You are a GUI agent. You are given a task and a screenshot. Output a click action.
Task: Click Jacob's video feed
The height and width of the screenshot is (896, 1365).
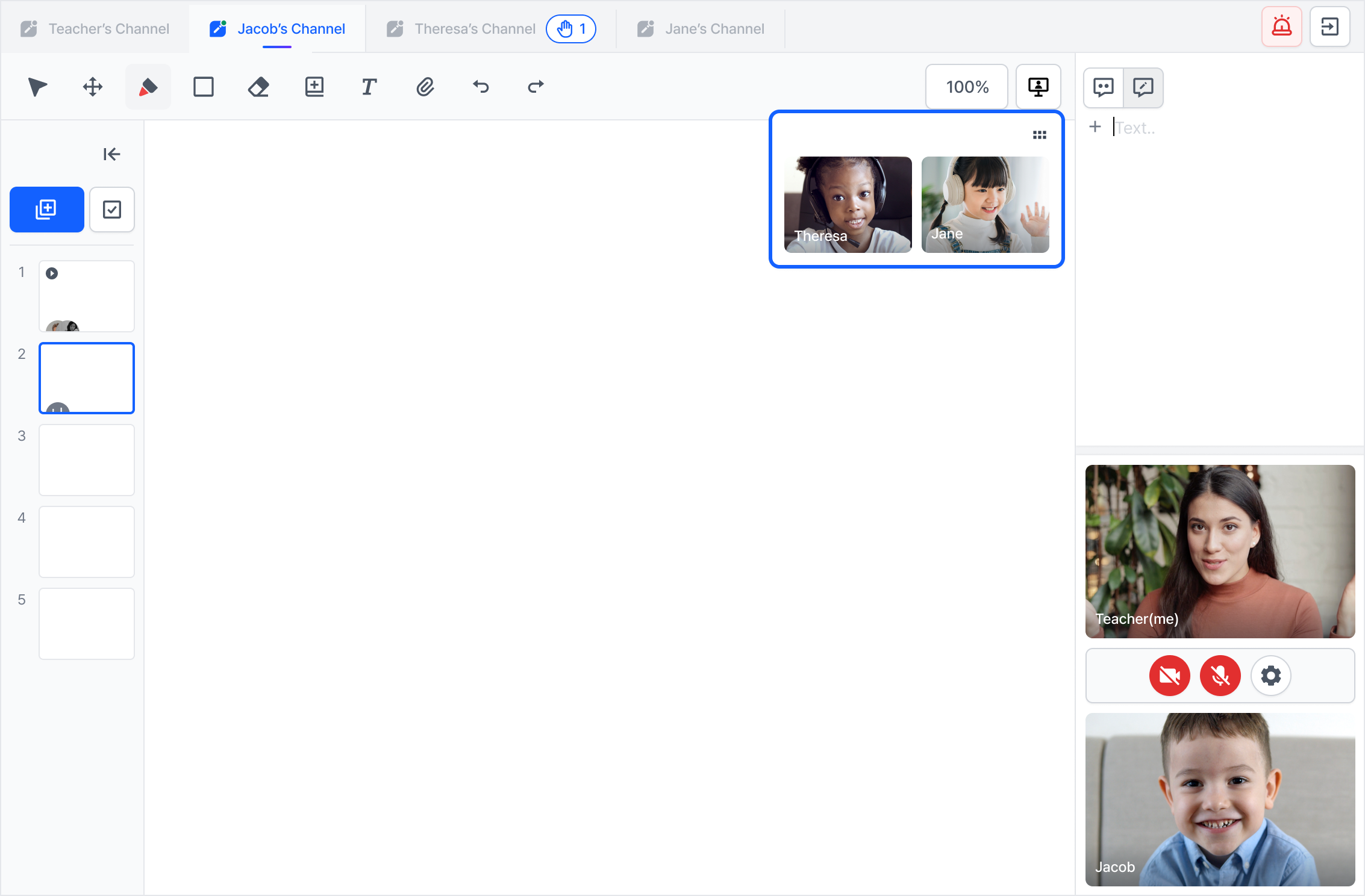(x=1220, y=800)
